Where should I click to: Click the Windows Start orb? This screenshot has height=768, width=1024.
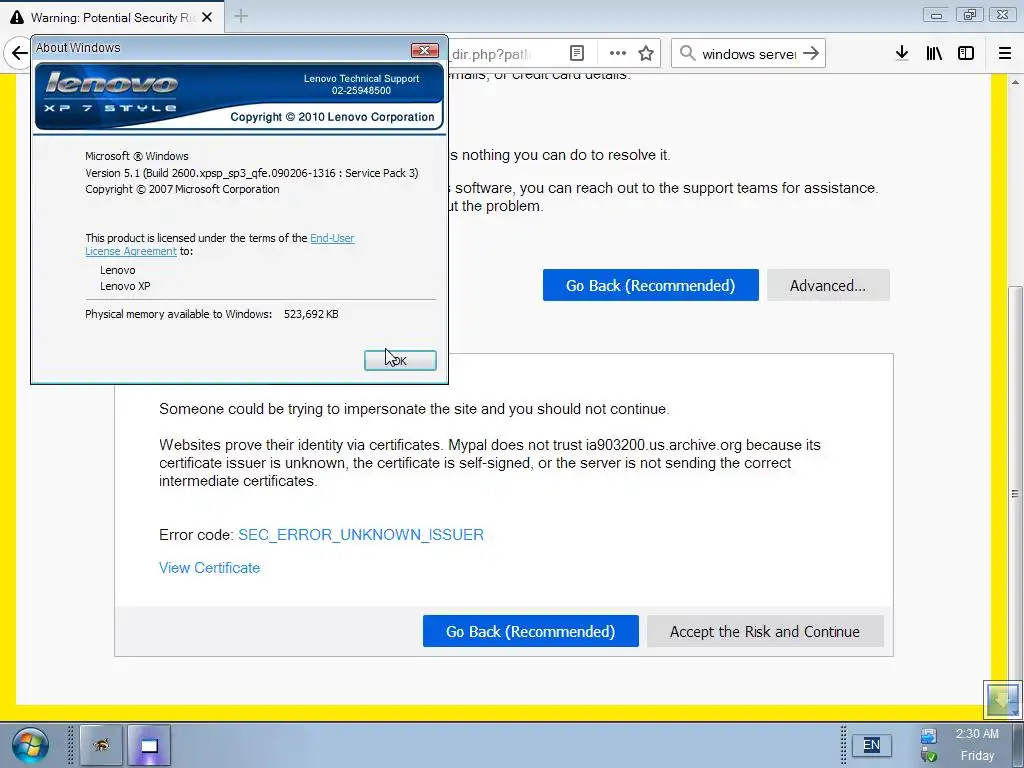tap(29, 745)
